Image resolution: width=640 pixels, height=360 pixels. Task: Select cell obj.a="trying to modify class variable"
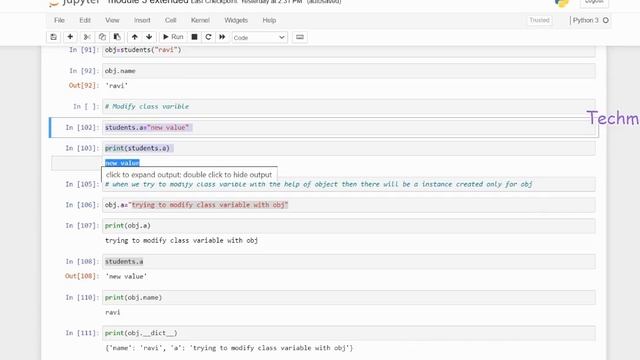click(x=349, y=205)
